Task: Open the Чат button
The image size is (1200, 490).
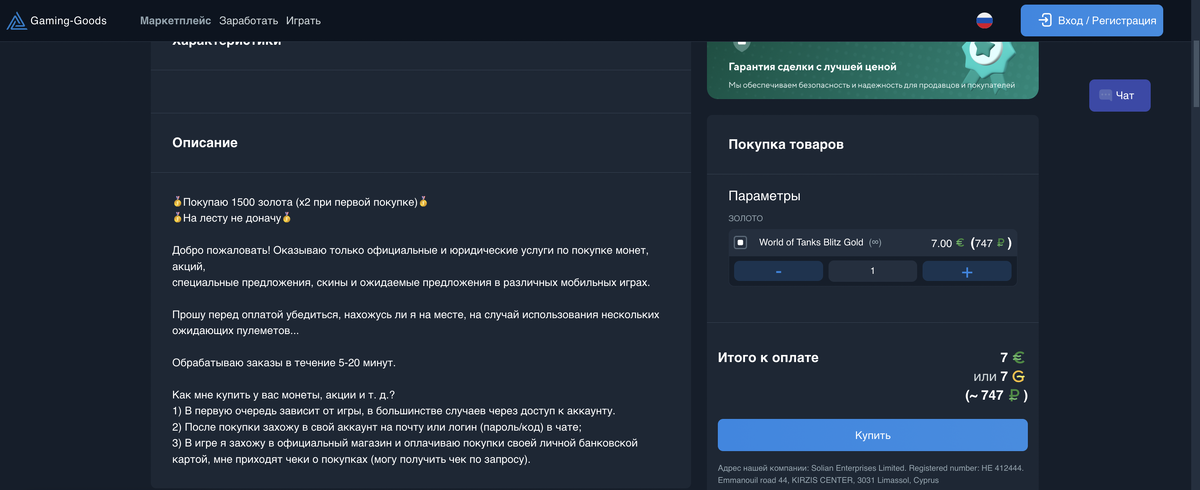Action: 1119,95
